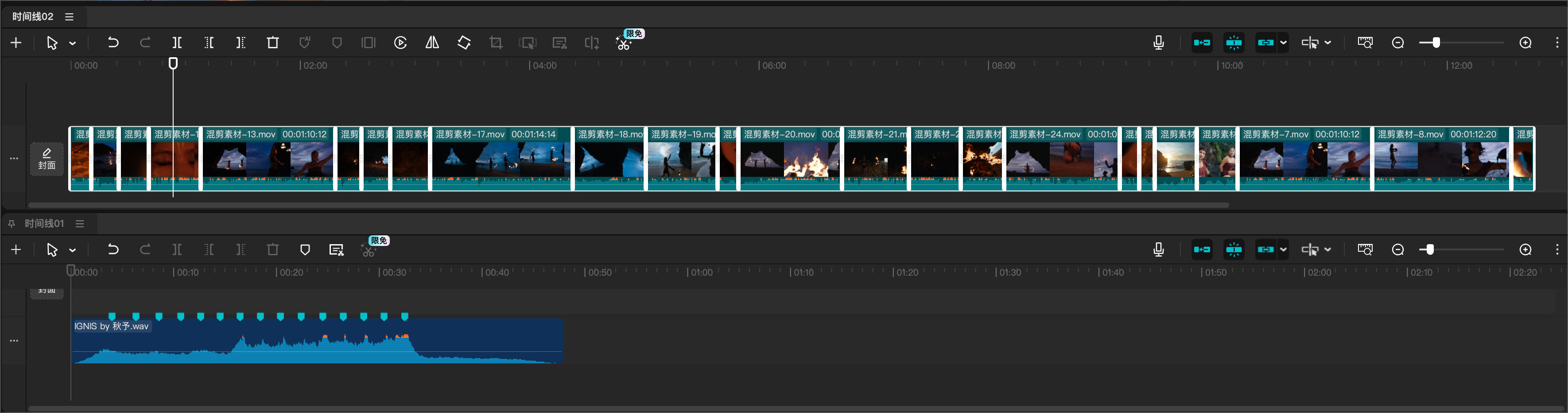The height and width of the screenshot is (413, 1568).
Task: Click the AI marker icon in 时间线02 toolbar
Action: (305, 43)
